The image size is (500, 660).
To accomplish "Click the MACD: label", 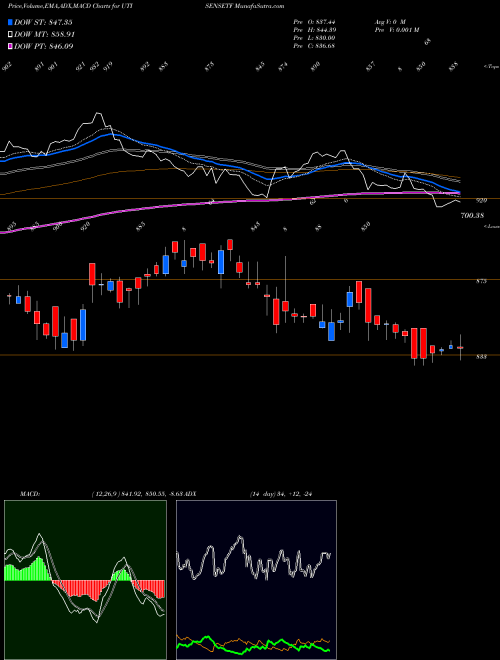I will pos(30,493).
